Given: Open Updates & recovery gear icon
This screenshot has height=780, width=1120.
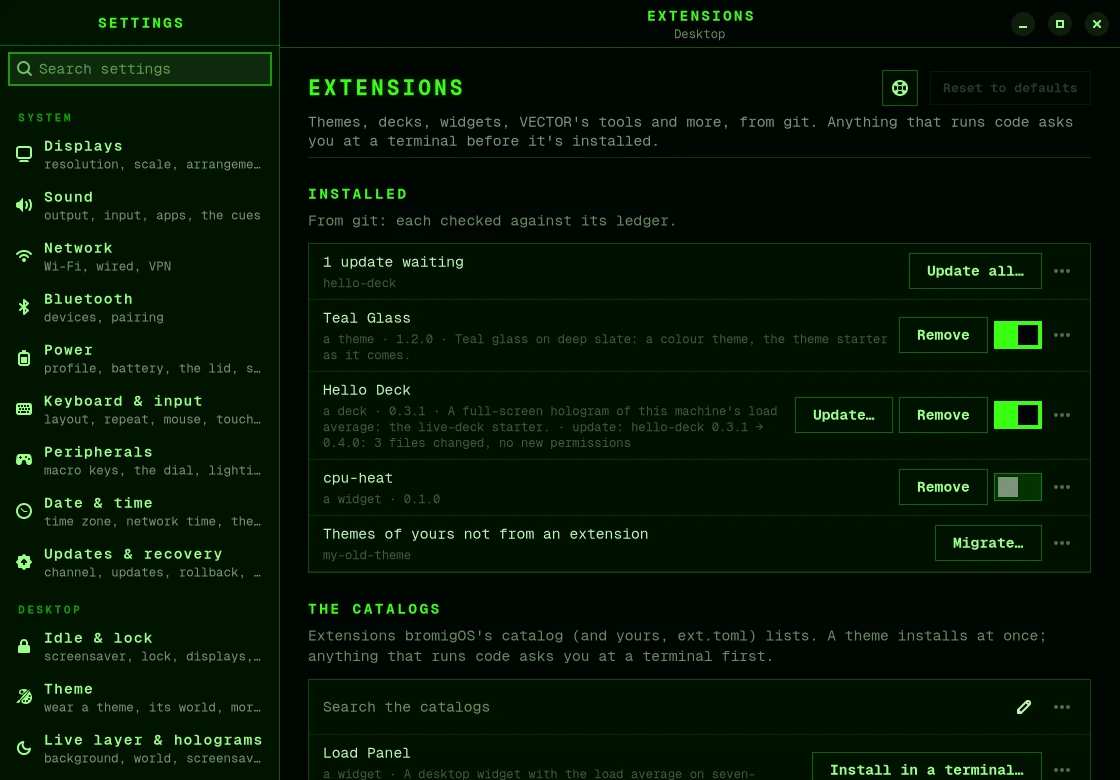Looking at the screenshot, I should [24, 562].
